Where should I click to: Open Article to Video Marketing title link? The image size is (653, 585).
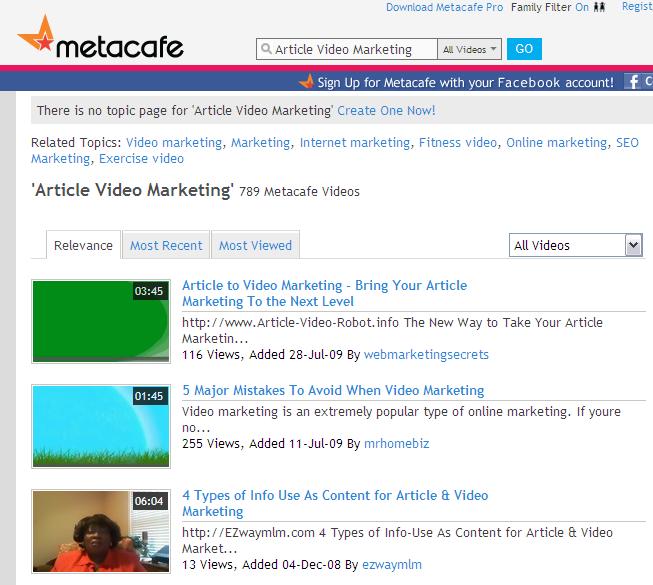[x=324, y=293]
